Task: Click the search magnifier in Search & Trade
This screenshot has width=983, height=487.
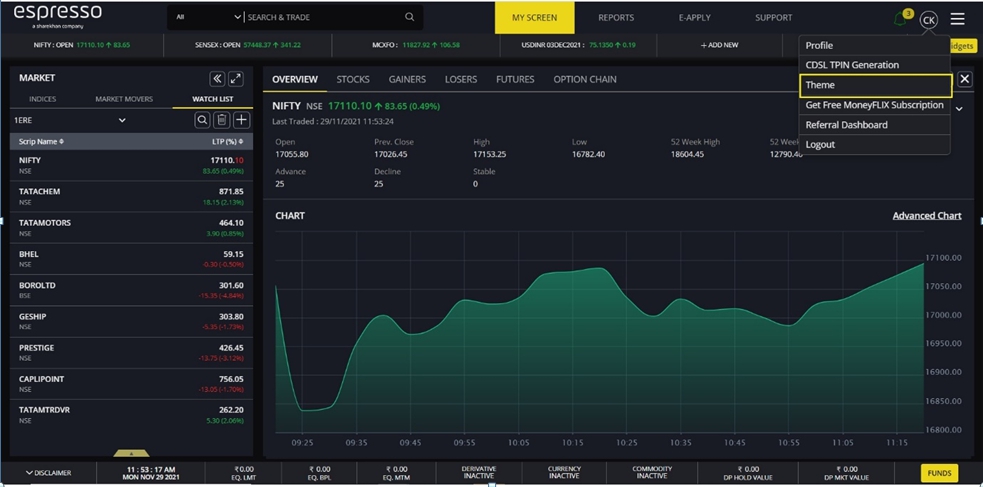Action: click(x=409, y=17)
